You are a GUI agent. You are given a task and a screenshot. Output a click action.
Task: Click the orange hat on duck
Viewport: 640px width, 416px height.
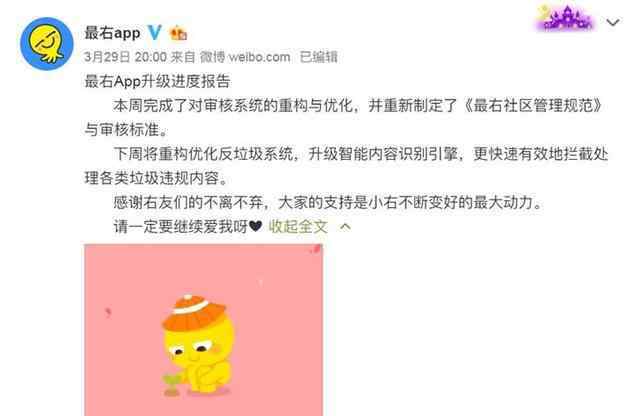point(194,311)
